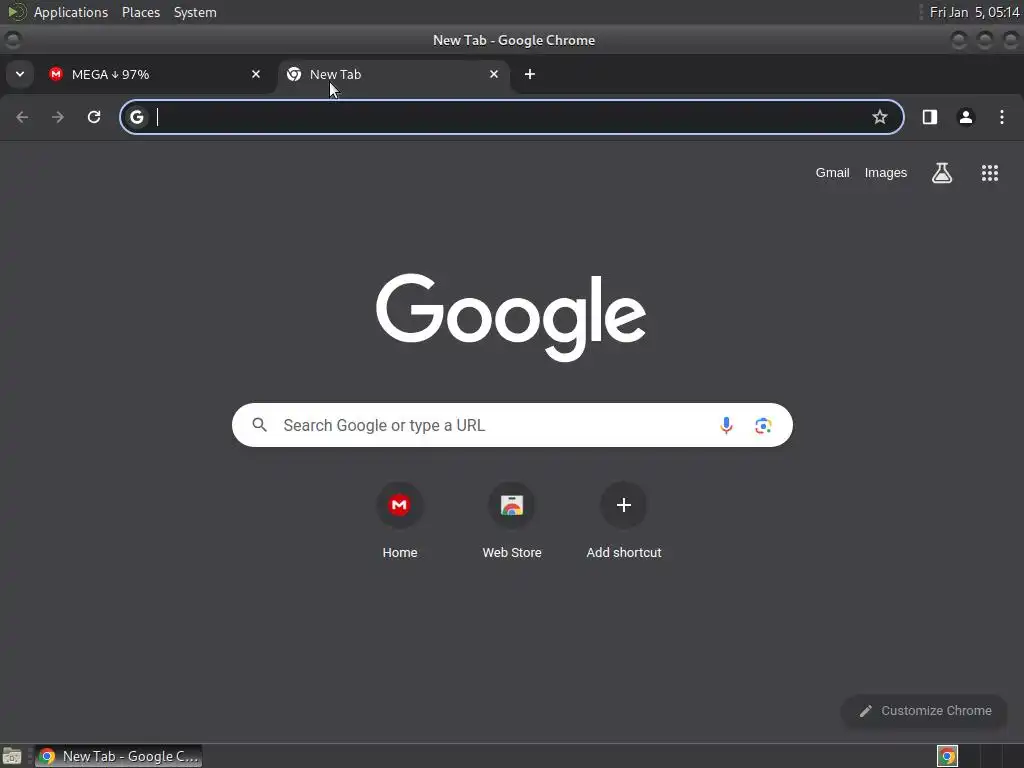Reload the page
The width and height of the screenshot is (1024, 768).
[x=94, y=117]
